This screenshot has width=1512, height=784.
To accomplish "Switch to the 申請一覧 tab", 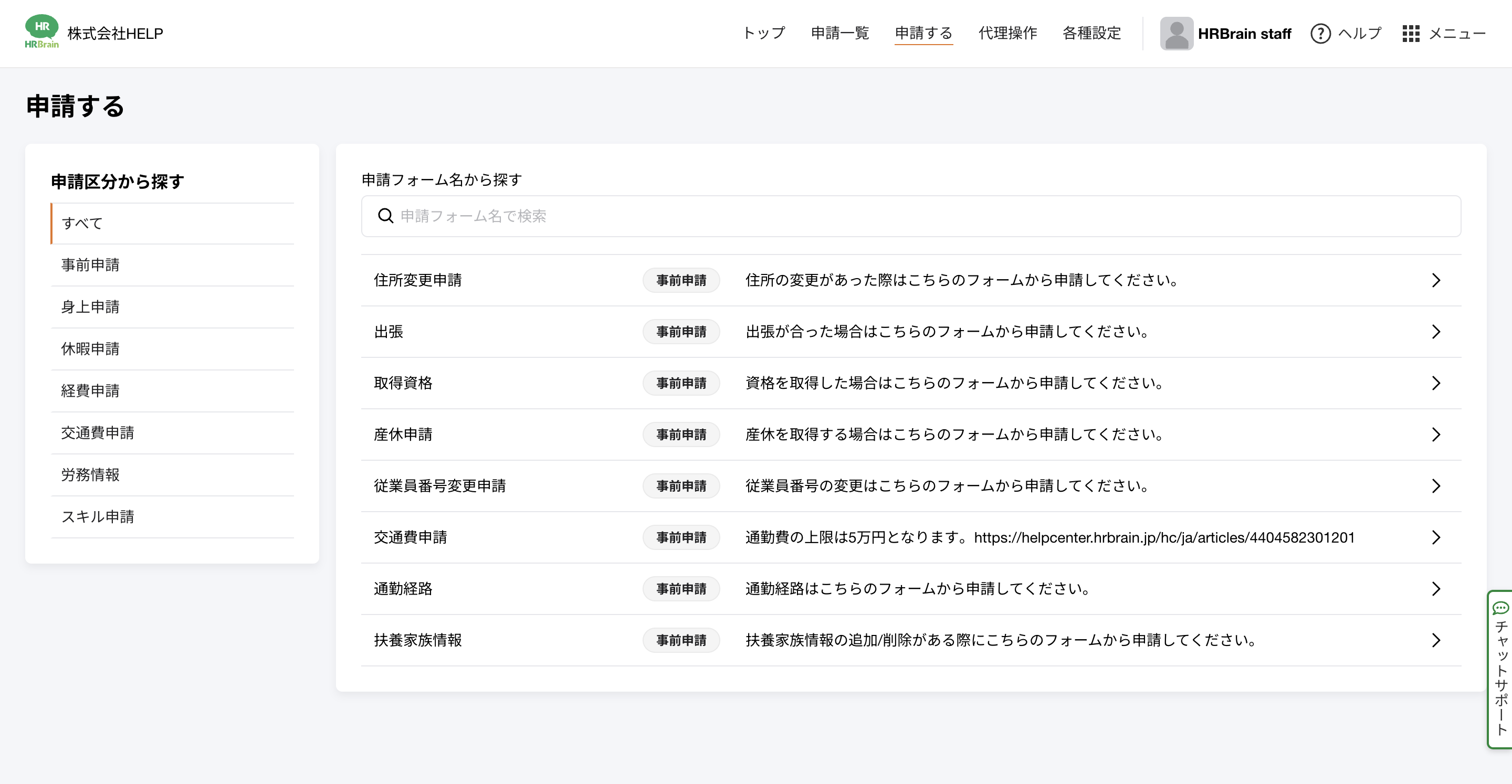I will (x=839, y=34).
